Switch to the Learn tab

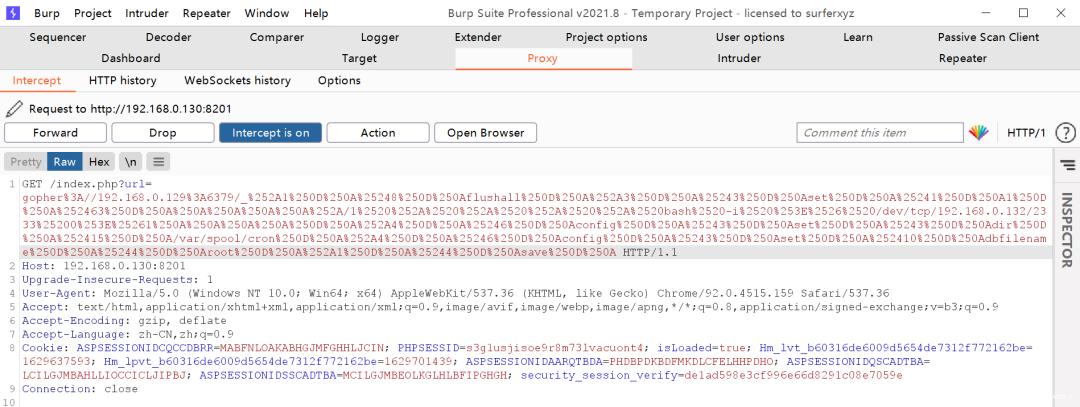858,37
